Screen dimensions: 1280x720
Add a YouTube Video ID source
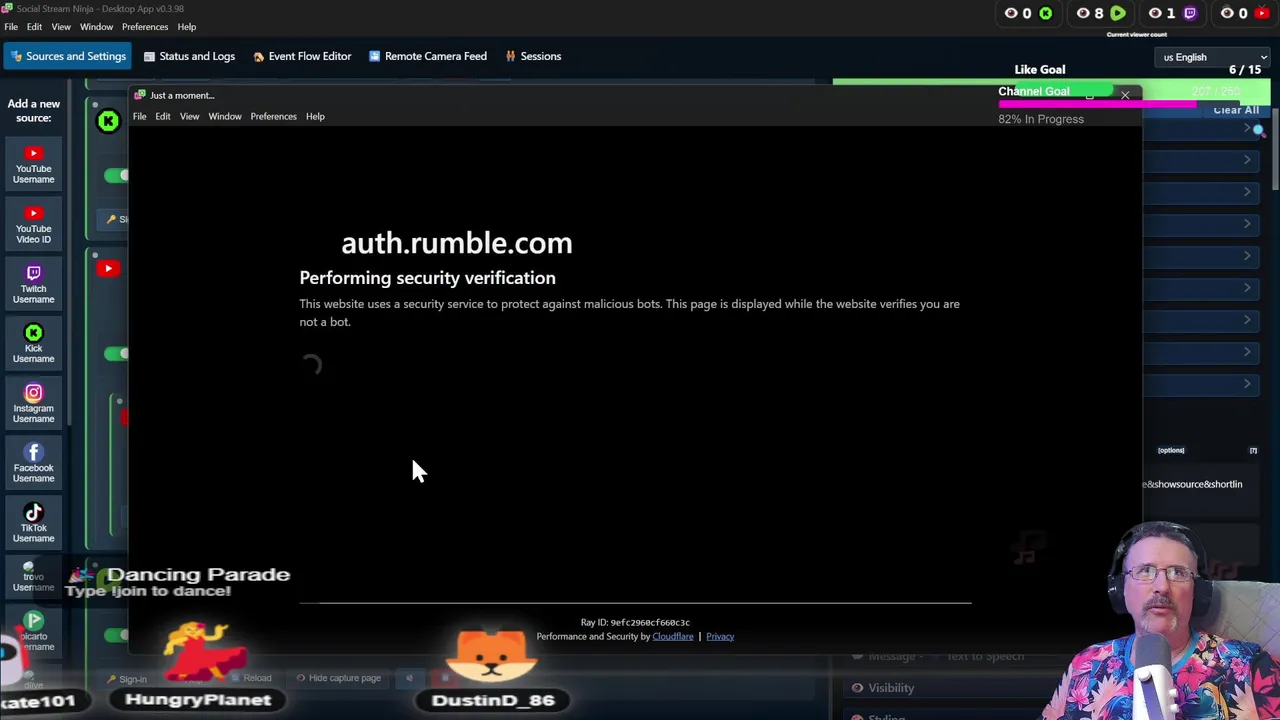pos(33,225)
